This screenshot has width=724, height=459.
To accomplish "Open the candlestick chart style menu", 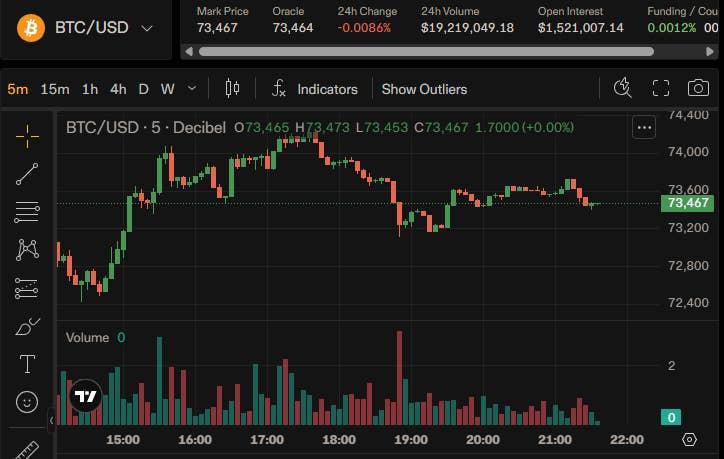I will point(232,88).
